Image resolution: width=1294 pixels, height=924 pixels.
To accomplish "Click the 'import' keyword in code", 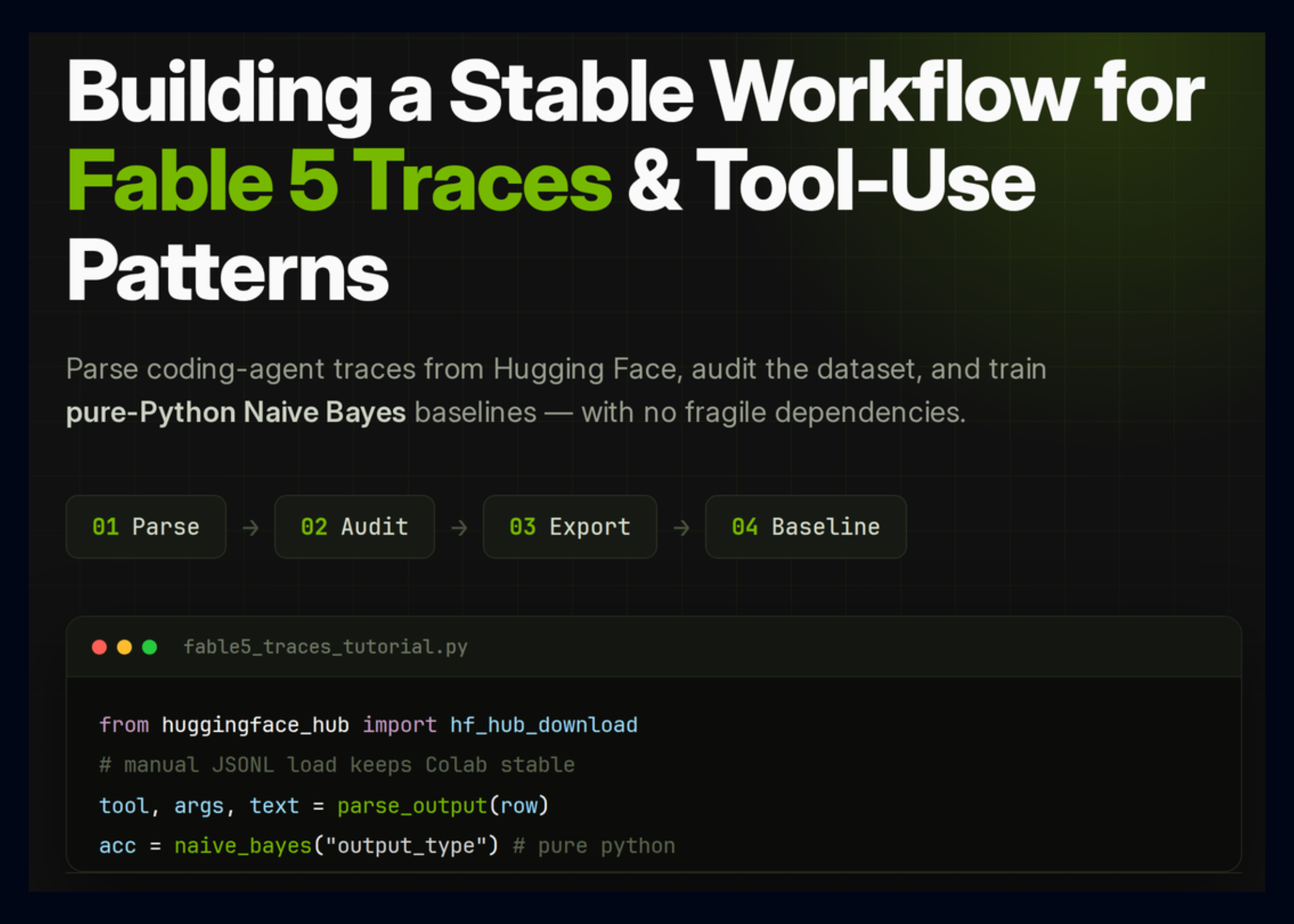I will click(399, 725).
